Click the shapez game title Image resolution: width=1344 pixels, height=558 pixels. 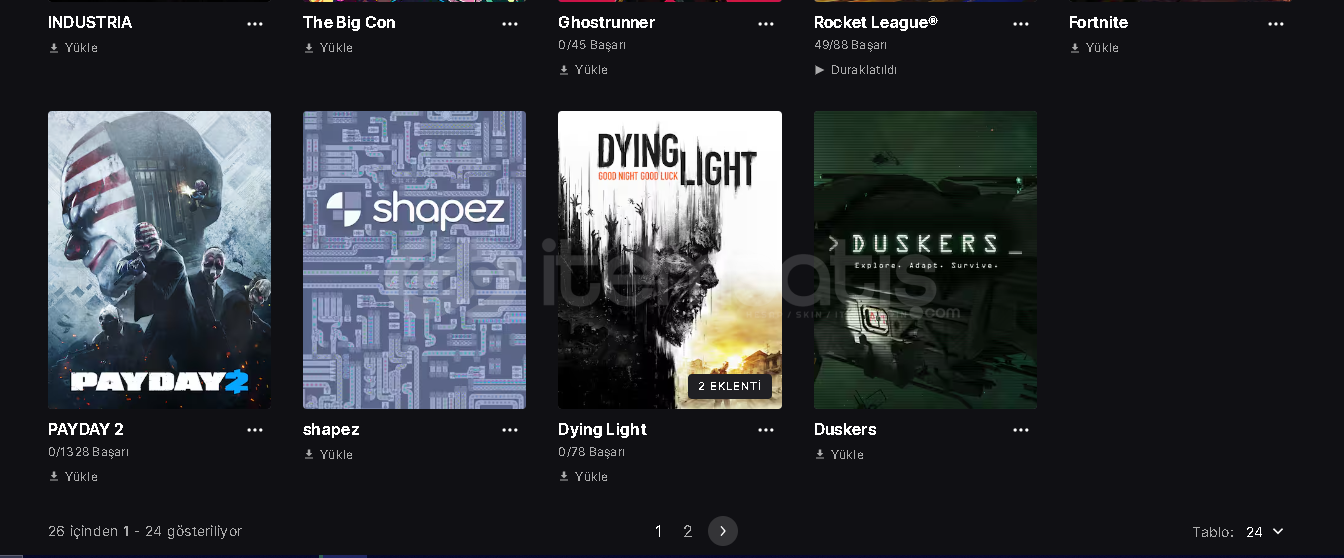331,429
